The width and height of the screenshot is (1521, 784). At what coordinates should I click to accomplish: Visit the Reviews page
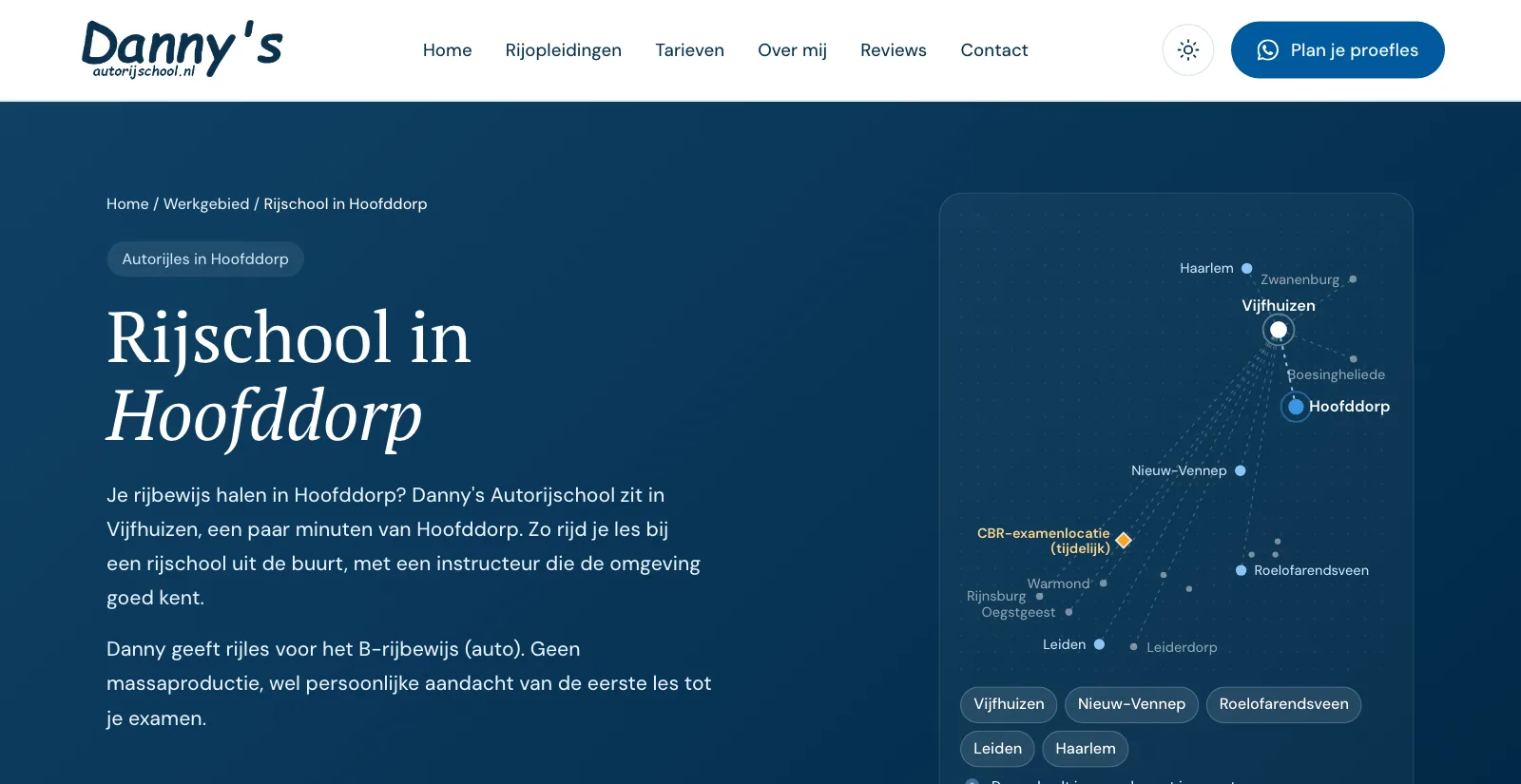point(894,50)
